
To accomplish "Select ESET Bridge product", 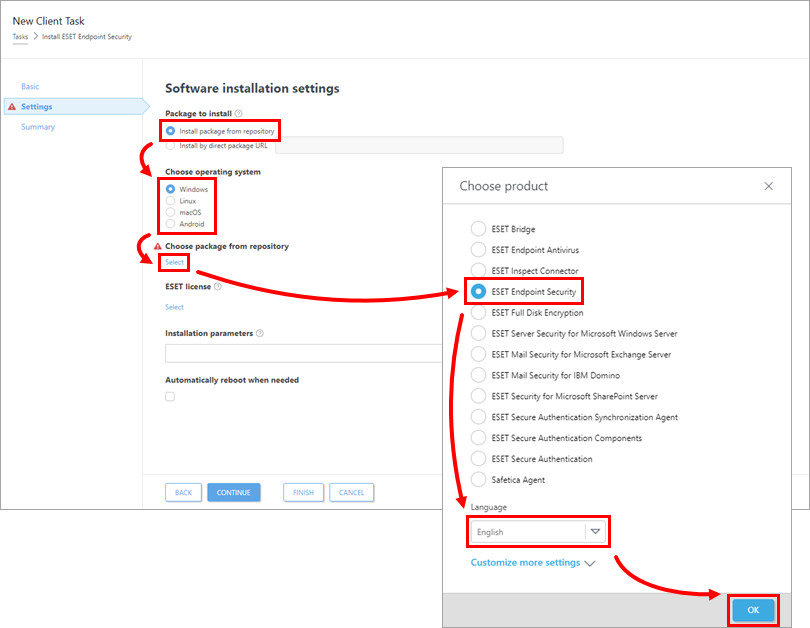I will coord(478,228).
